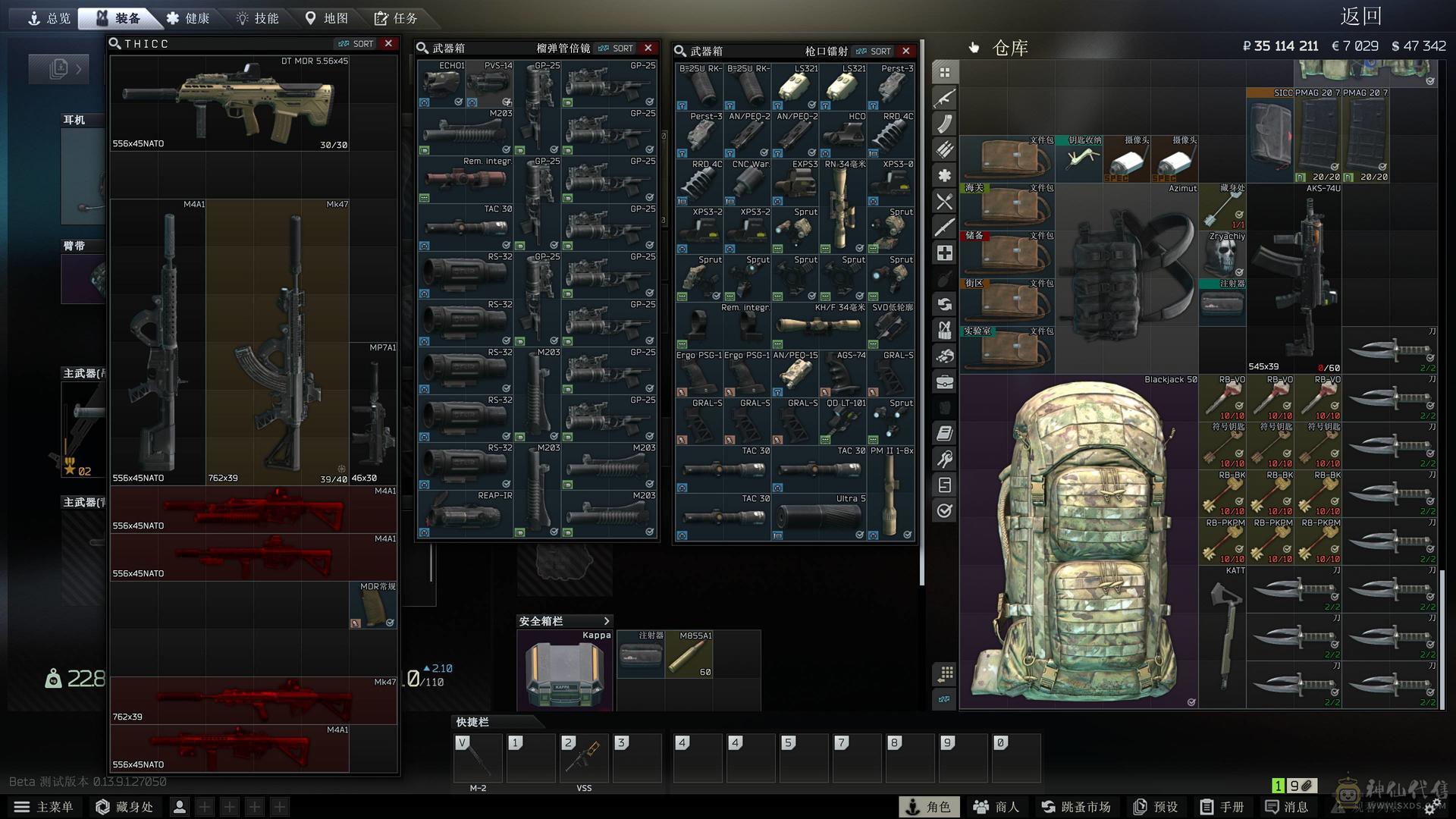Select the AKS-74U in stash

pos(1294,278)
